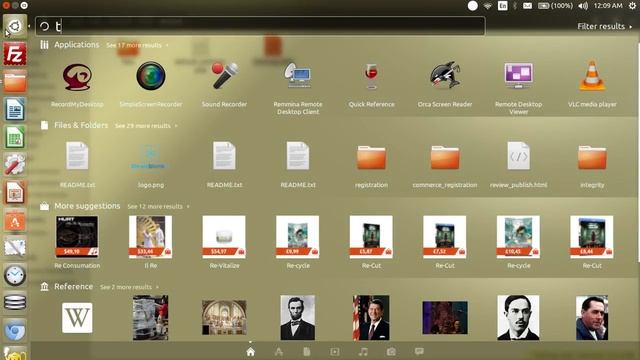Open the logo.png file

[x=151, y=157]
